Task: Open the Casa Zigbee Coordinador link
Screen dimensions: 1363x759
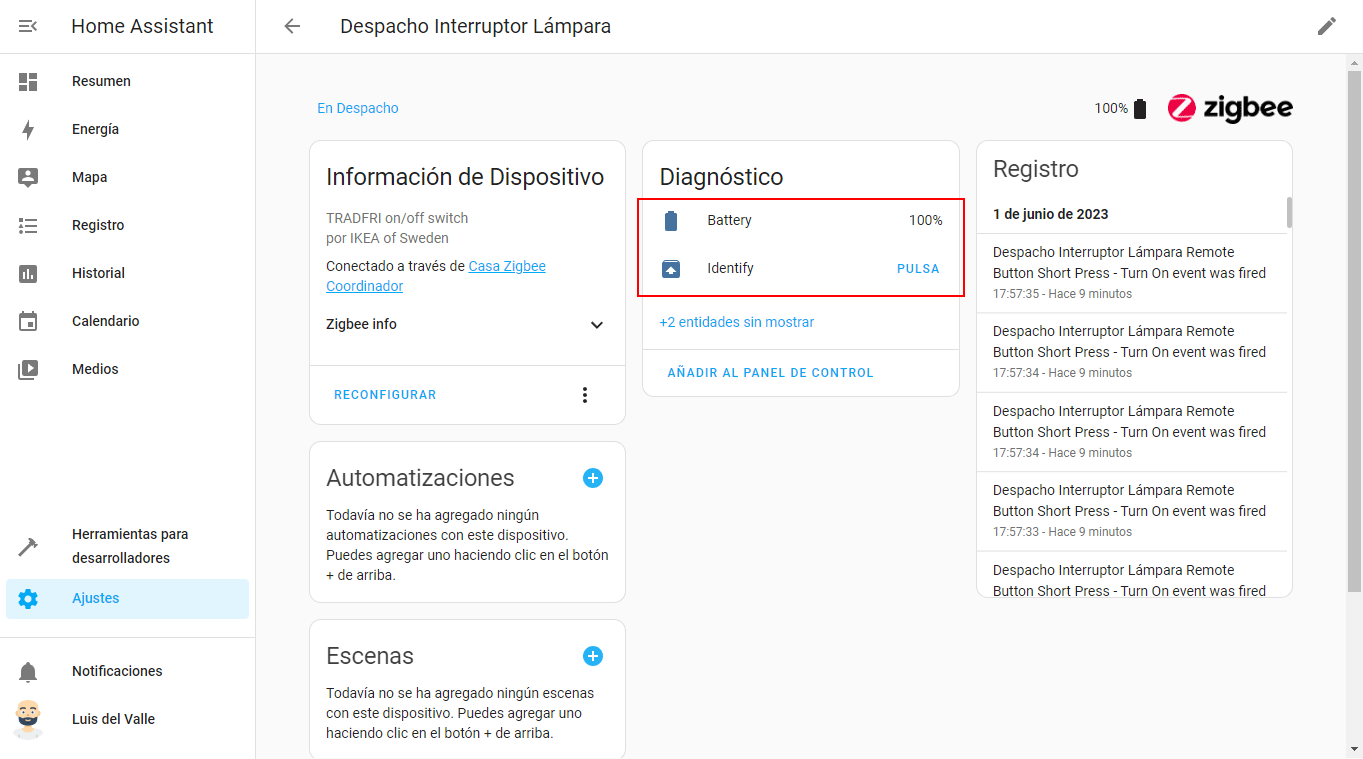Action: (506, 267)
